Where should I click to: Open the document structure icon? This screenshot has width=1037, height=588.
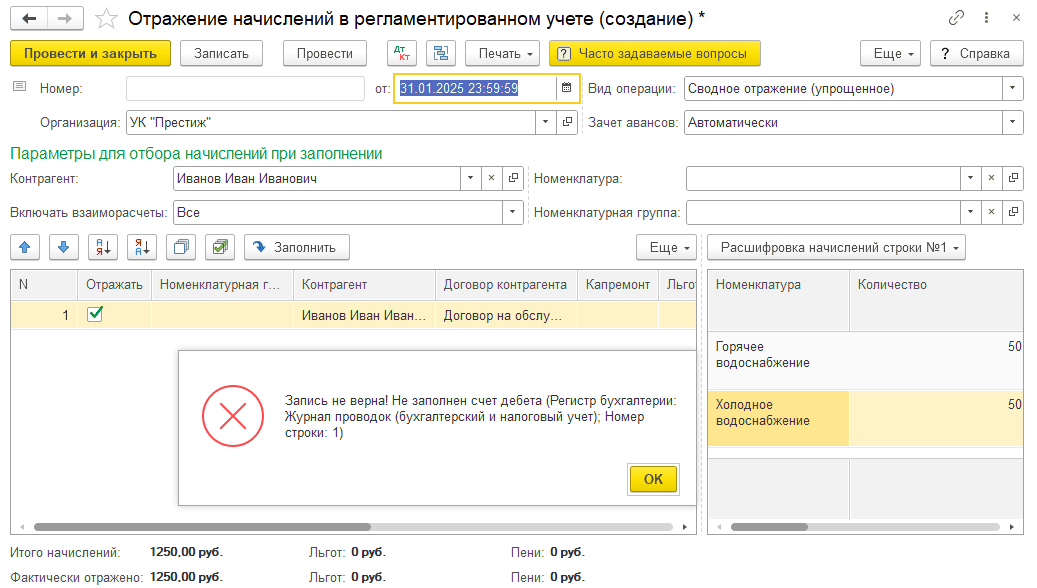(x=441, y=53)
